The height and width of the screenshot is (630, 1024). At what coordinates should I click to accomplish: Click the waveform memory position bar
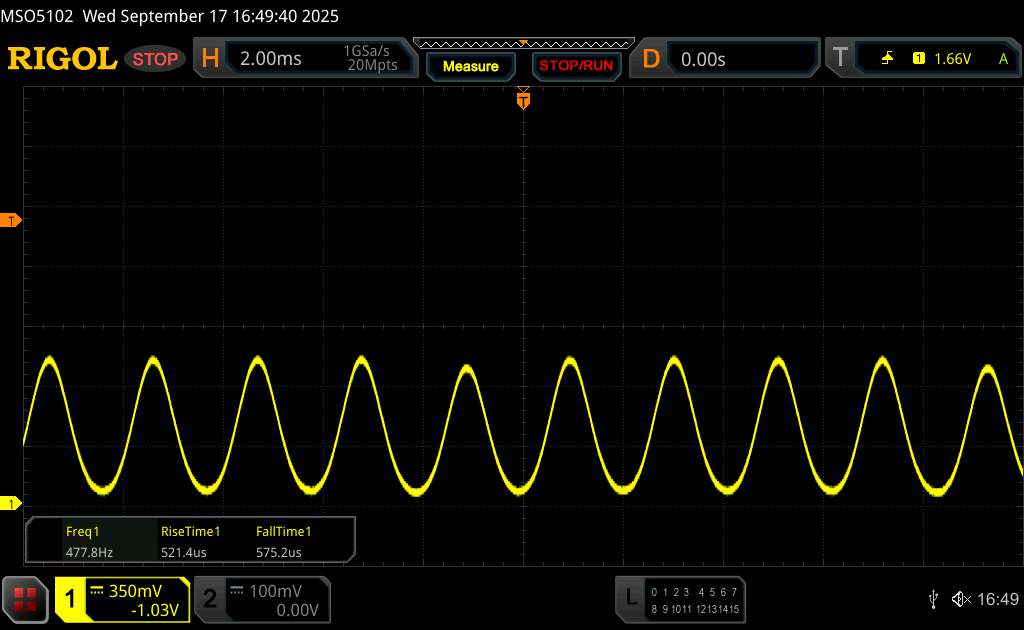click(x=523, y=43)
